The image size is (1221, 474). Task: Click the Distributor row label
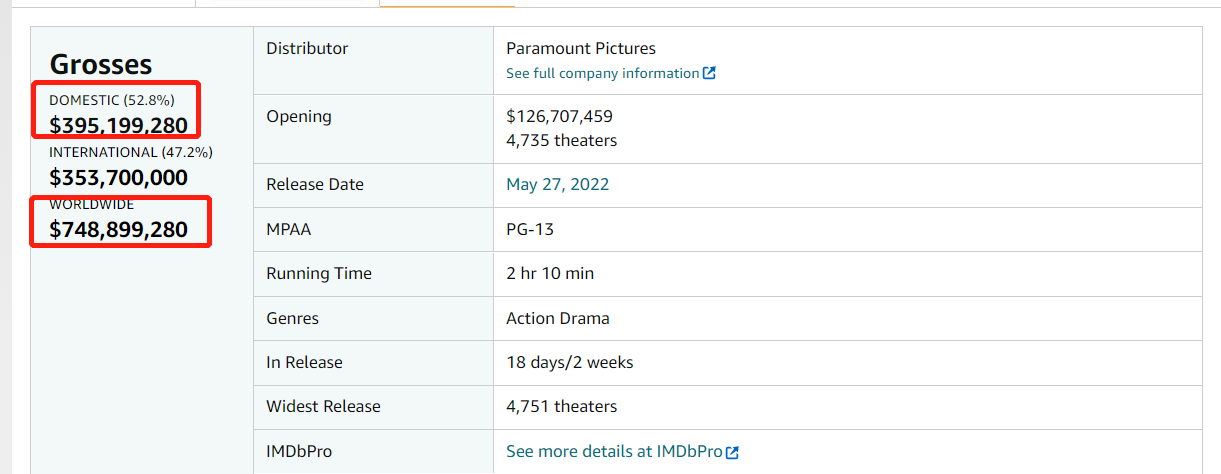click(x=307, y=48)
